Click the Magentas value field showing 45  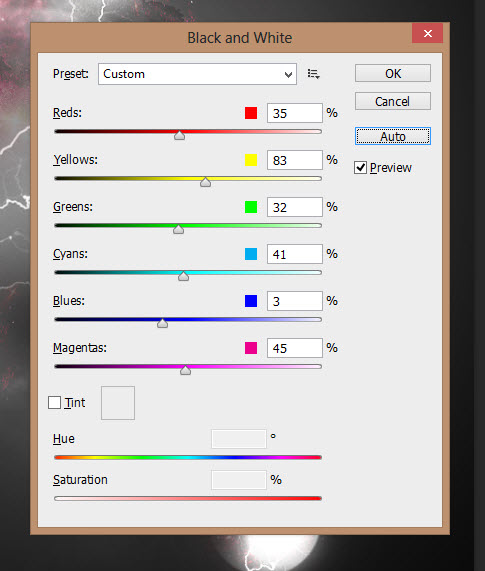(x=295, y=348)
